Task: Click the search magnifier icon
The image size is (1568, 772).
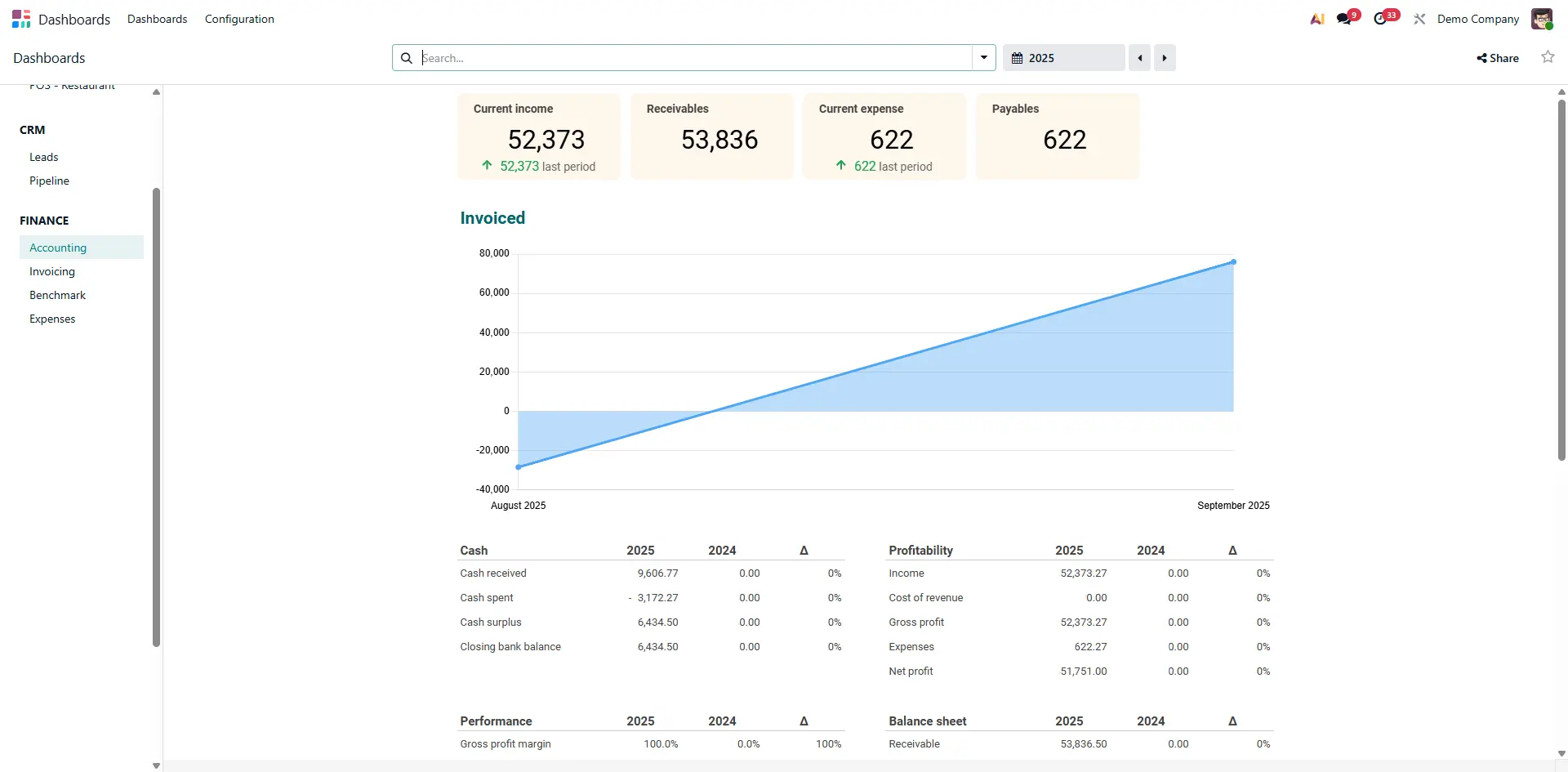Action: pyautogui.click(x=407, y=58)
